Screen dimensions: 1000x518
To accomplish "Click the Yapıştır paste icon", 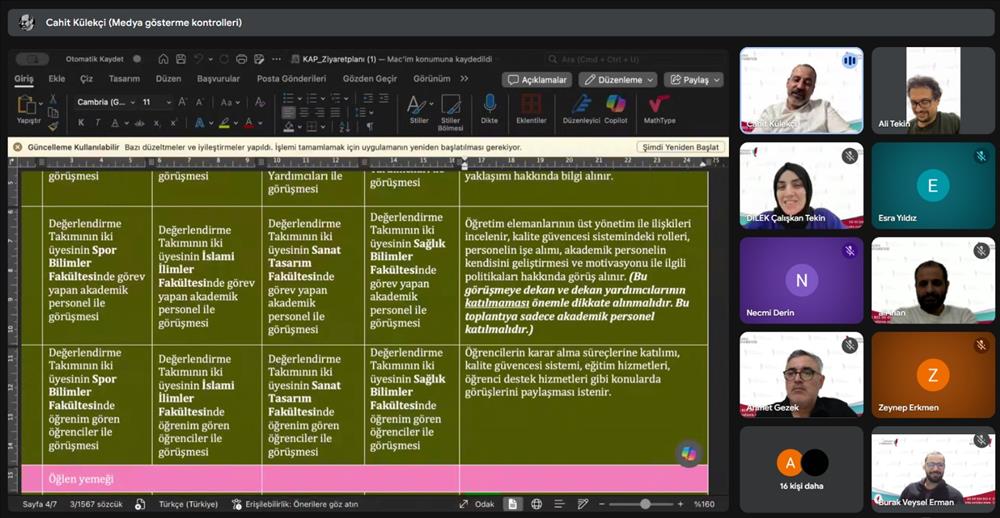I will click(28, 105).
